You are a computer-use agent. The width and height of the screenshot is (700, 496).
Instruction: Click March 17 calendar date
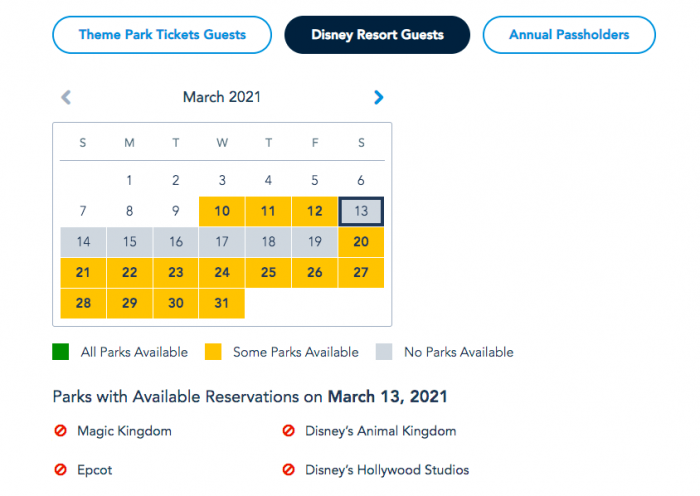coord(222,242)
